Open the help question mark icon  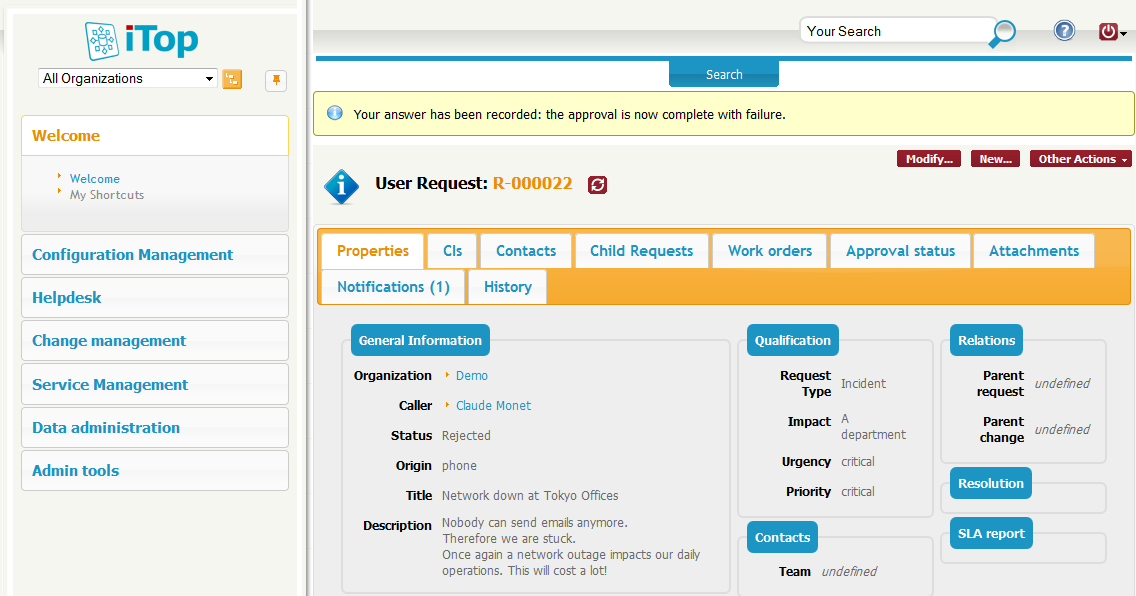click(1064, 31)
